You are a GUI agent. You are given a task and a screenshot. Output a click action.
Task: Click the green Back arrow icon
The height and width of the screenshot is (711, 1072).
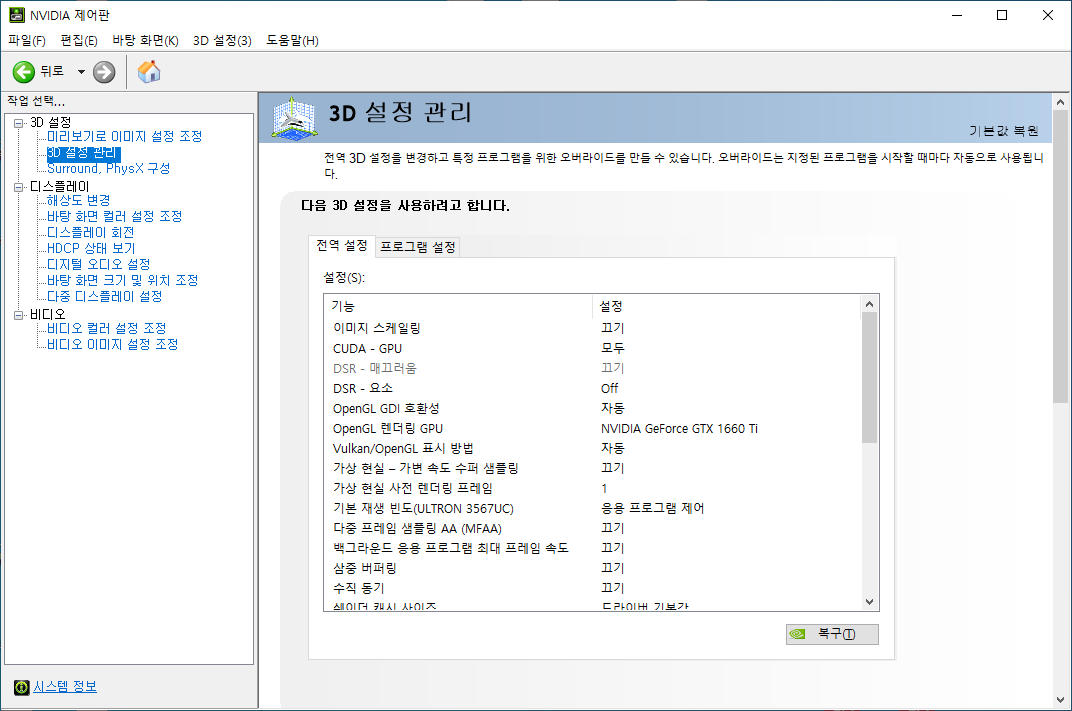pyautogui.click(x=23, y=72)
